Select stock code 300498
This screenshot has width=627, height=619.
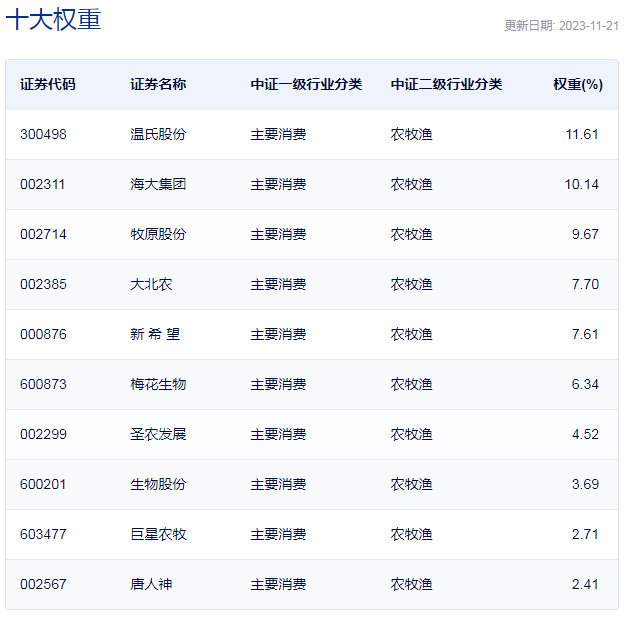[43, 134]
